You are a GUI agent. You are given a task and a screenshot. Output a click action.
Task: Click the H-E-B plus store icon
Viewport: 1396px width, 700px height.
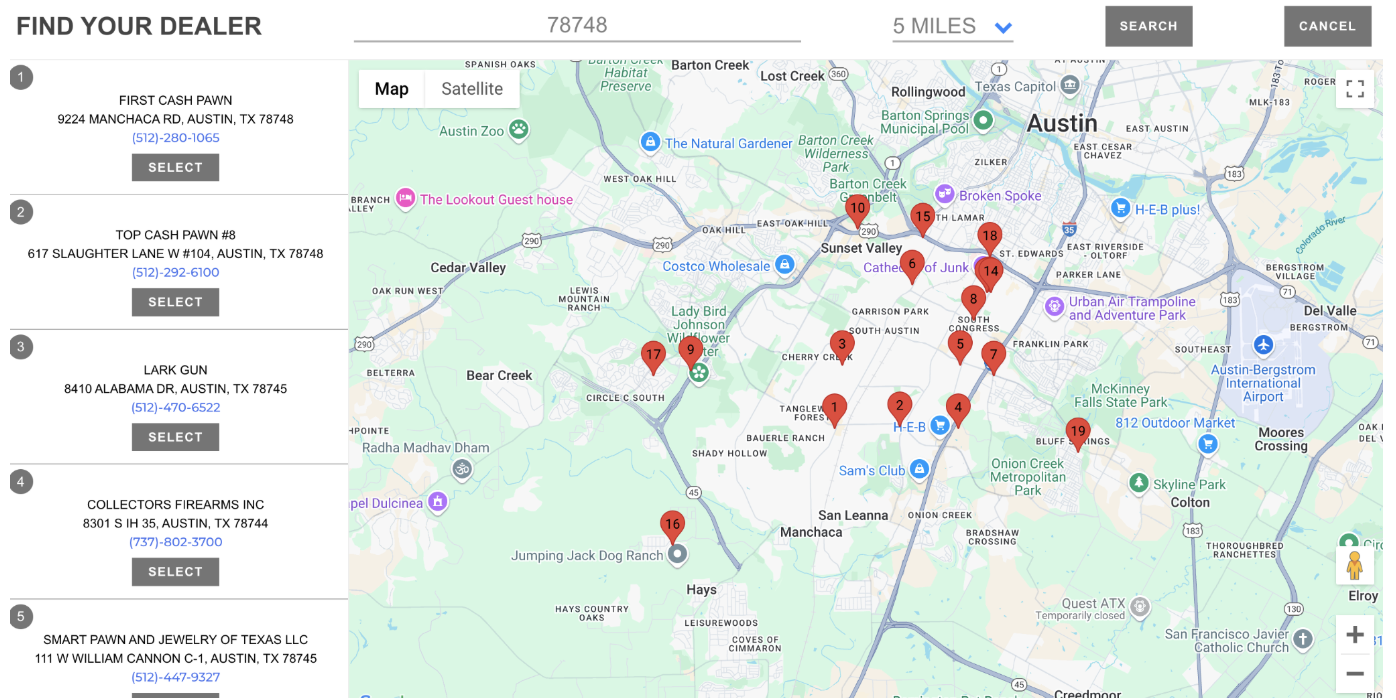tap(1120, 208)
